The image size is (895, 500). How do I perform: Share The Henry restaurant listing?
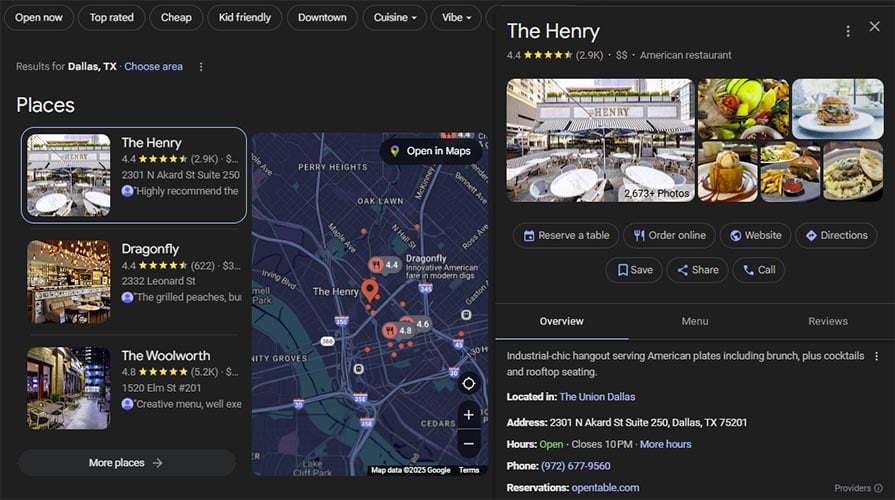697,270
